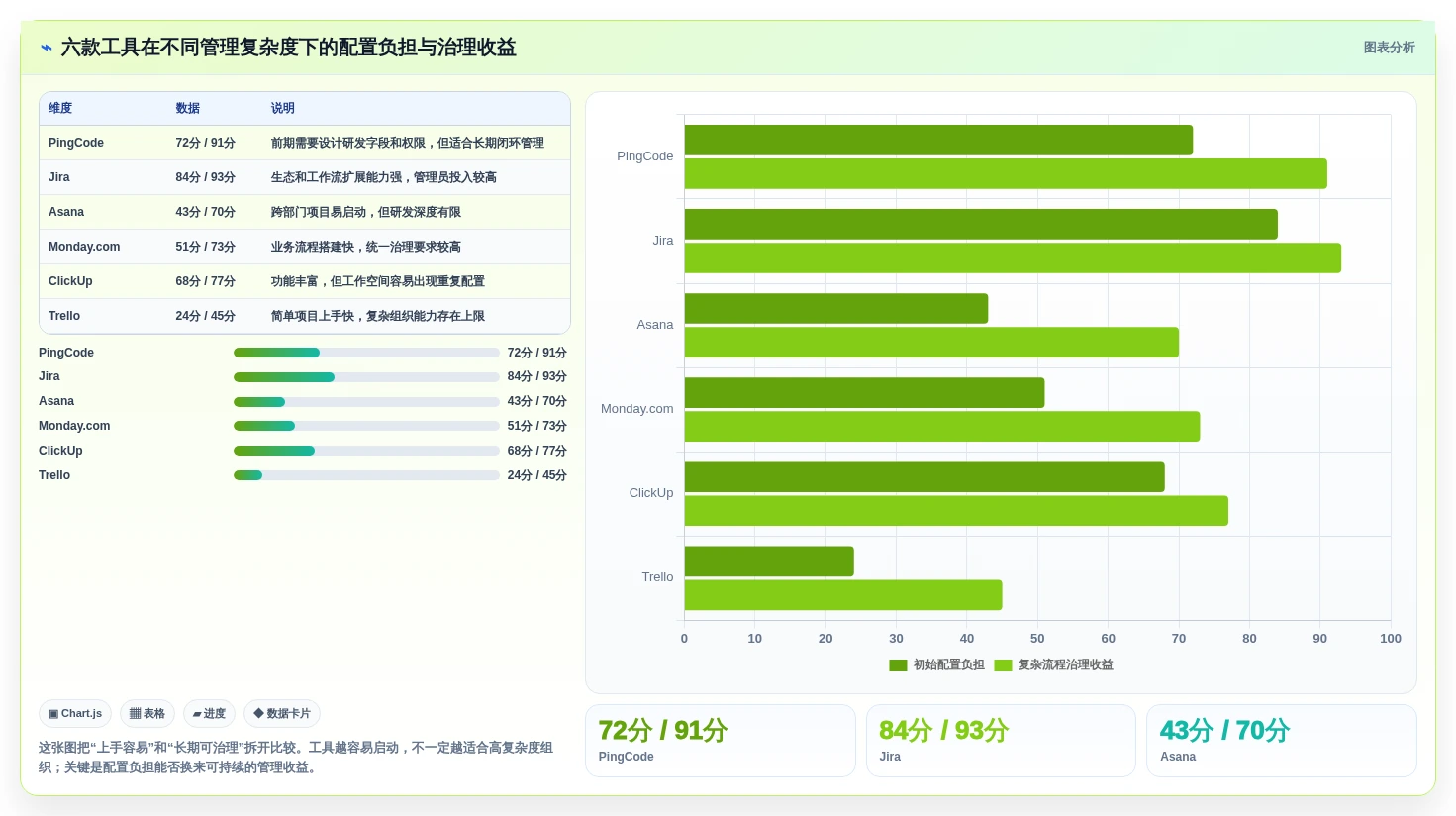Click the Monday.com progress bar
This screenshot has height=816, width=1456.
[366, 426]
